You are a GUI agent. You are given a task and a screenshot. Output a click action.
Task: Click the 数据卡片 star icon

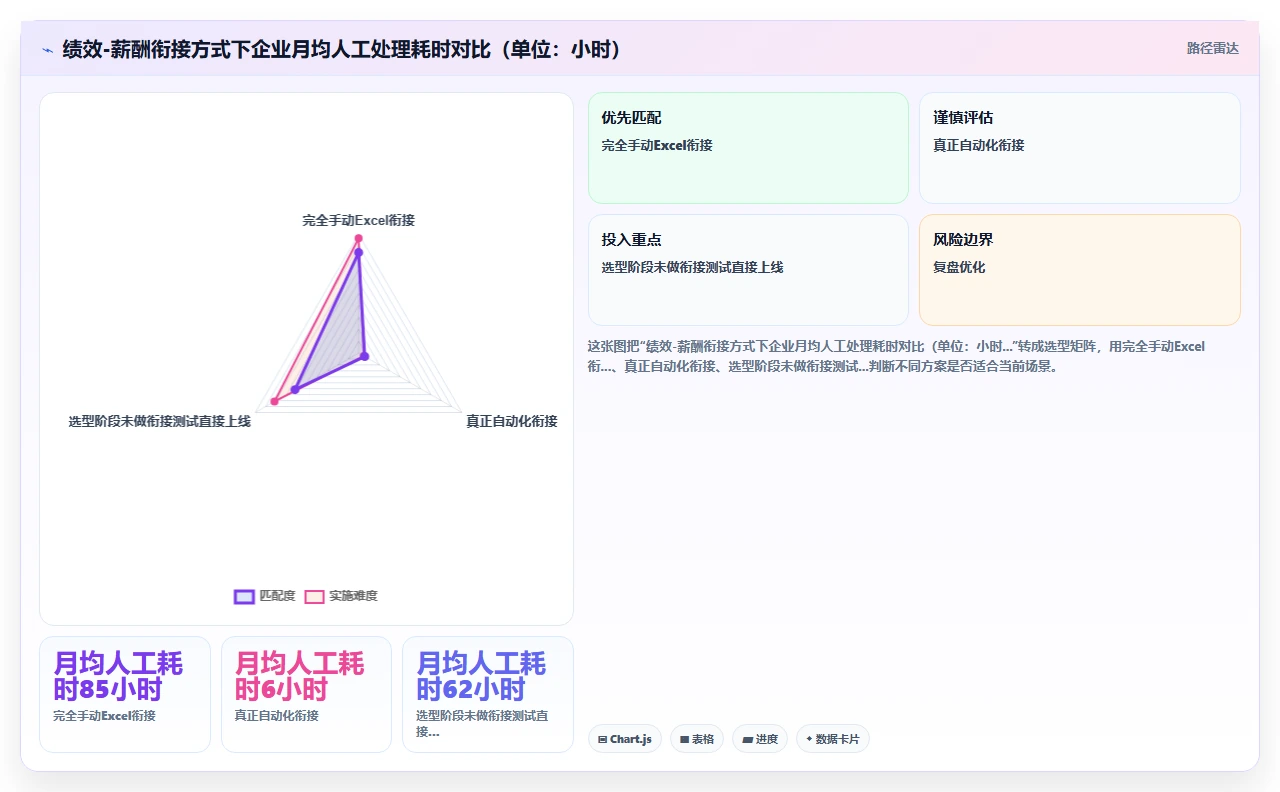click(809, 739)
